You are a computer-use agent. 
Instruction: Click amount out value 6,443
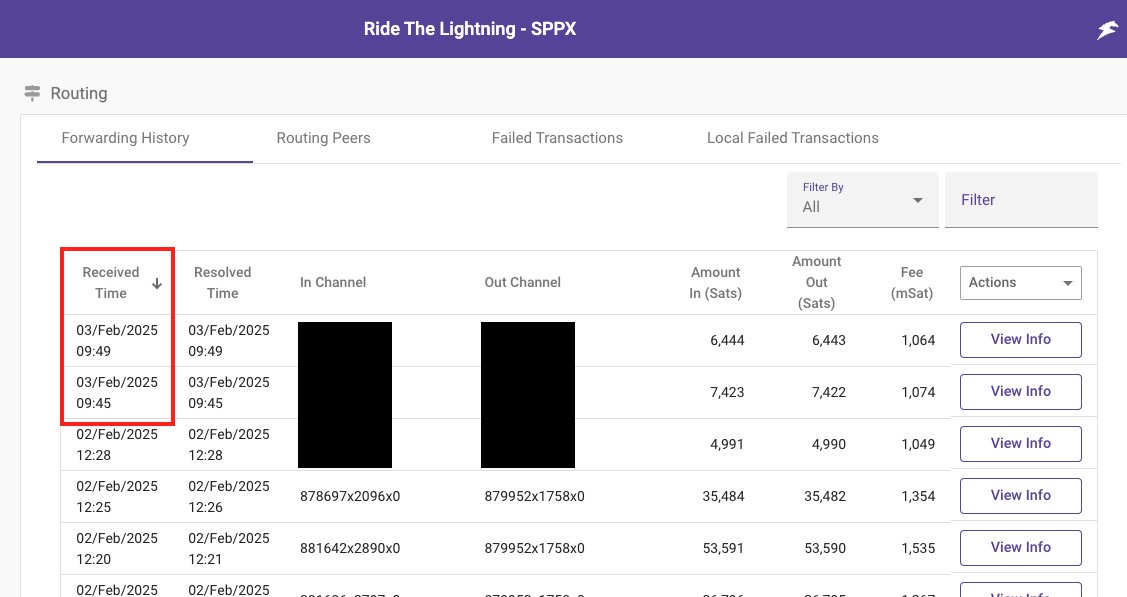coord(829,341)
